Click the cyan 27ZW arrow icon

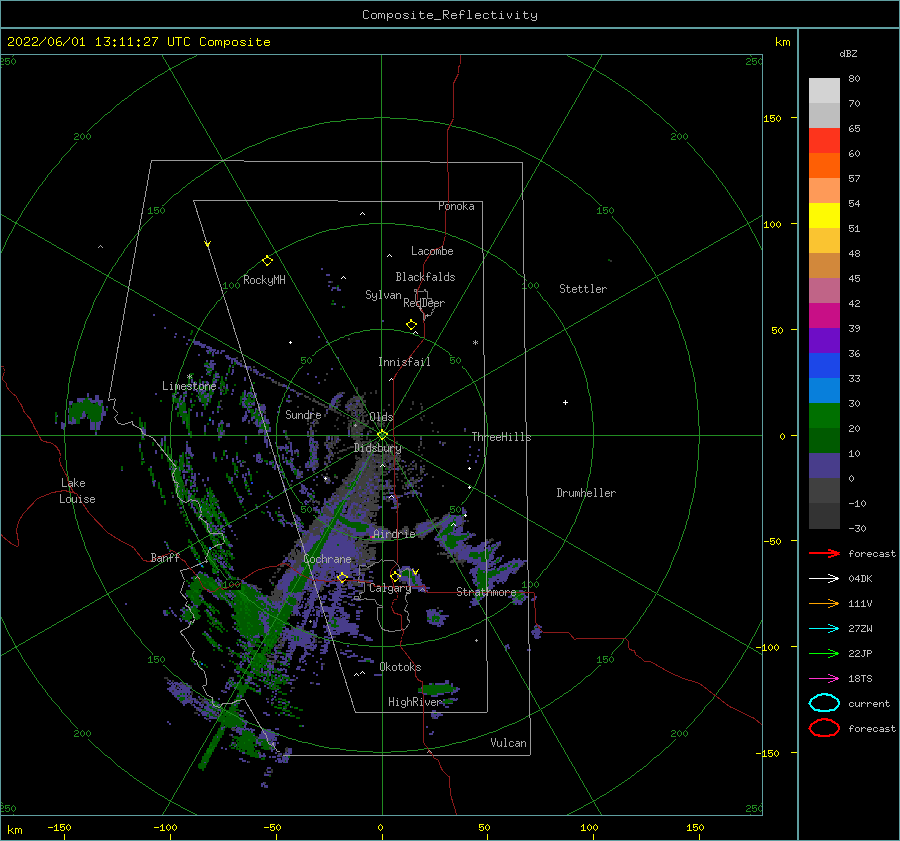tap(824, 629)
